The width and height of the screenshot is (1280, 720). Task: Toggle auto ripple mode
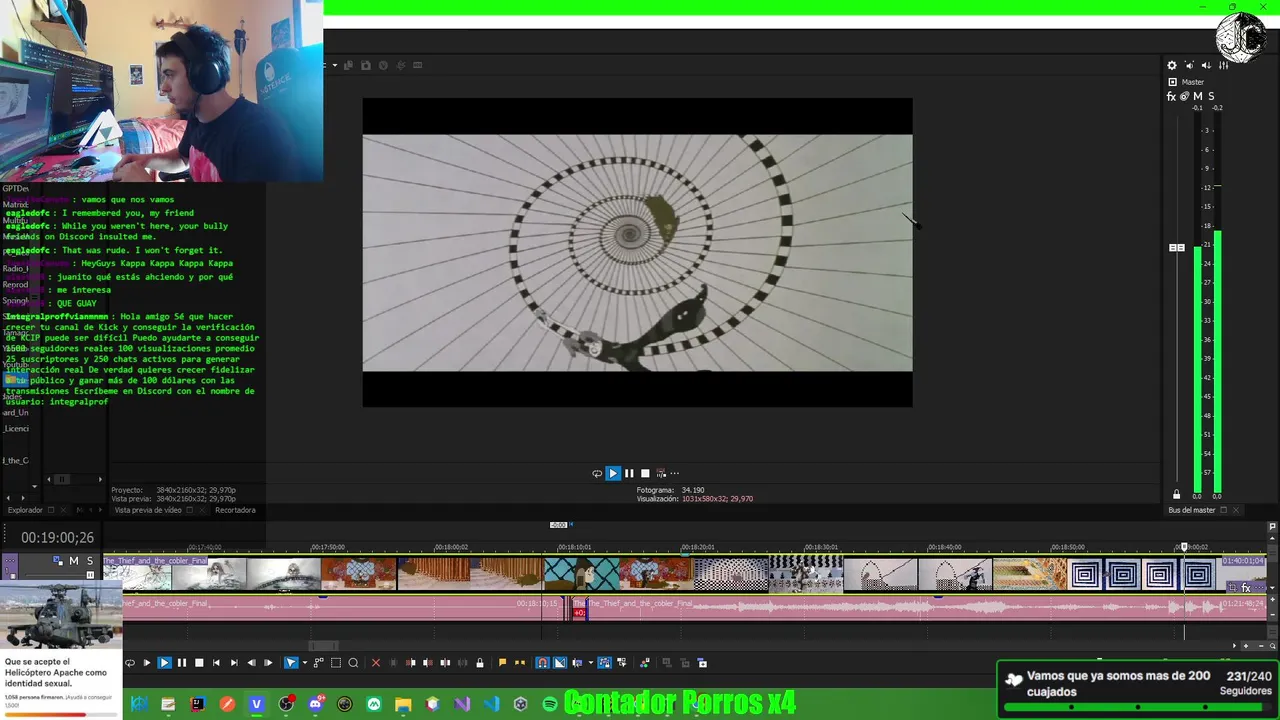tap(578, 662)
